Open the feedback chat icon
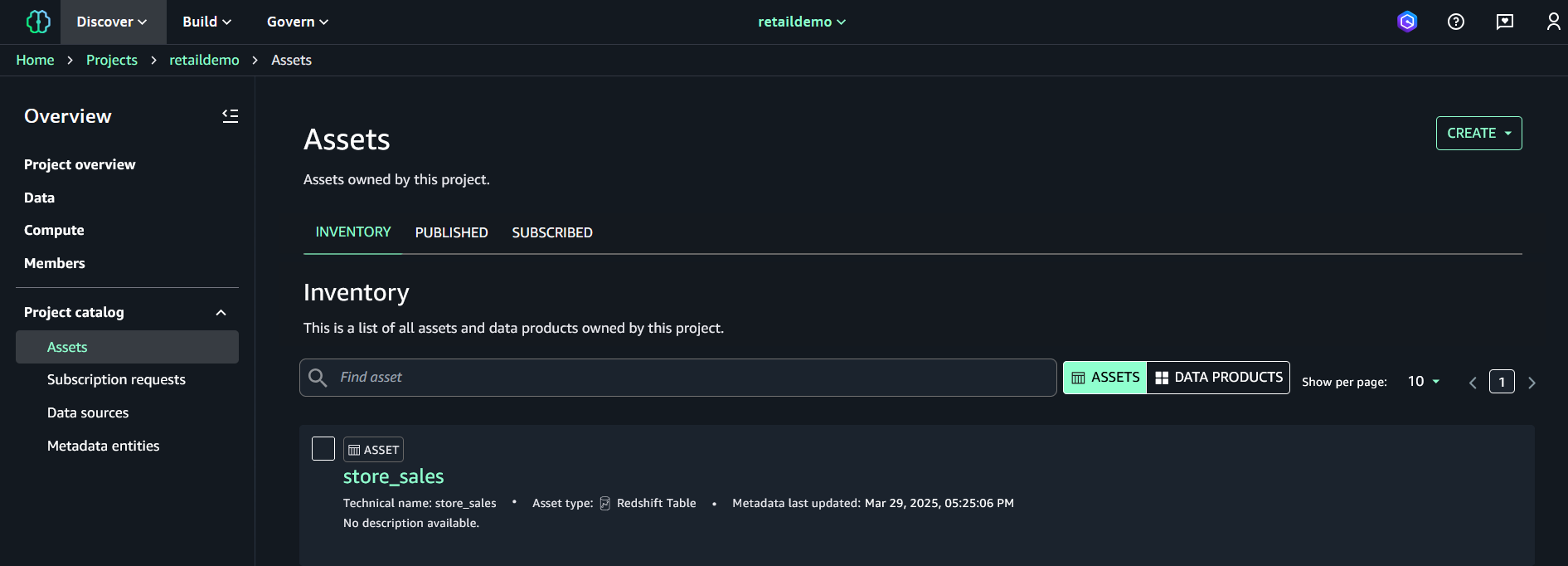This screenshot has height=566, width=1568. coord(1505,22)
